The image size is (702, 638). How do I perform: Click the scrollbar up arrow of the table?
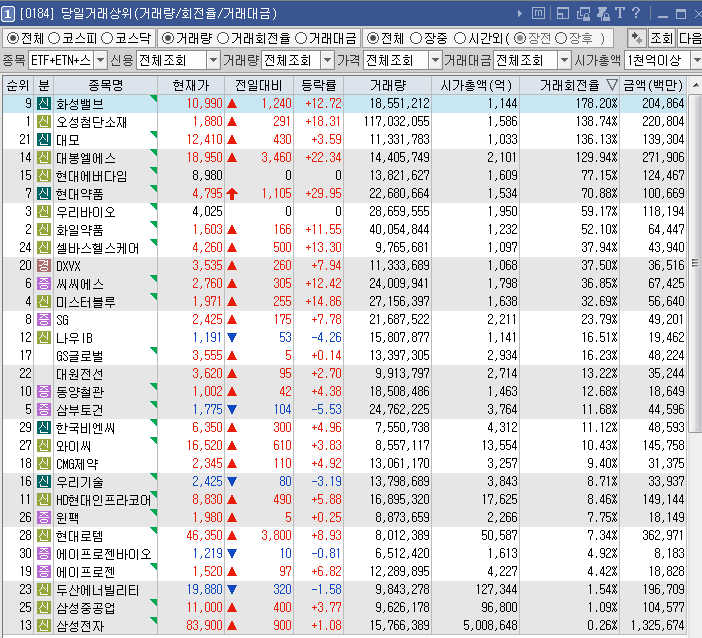pyautogui.click(x=695, y=85)
